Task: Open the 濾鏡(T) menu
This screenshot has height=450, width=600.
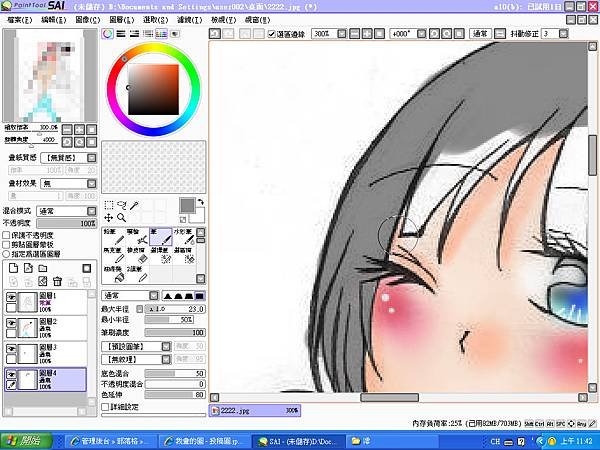Action: [189, 20]
